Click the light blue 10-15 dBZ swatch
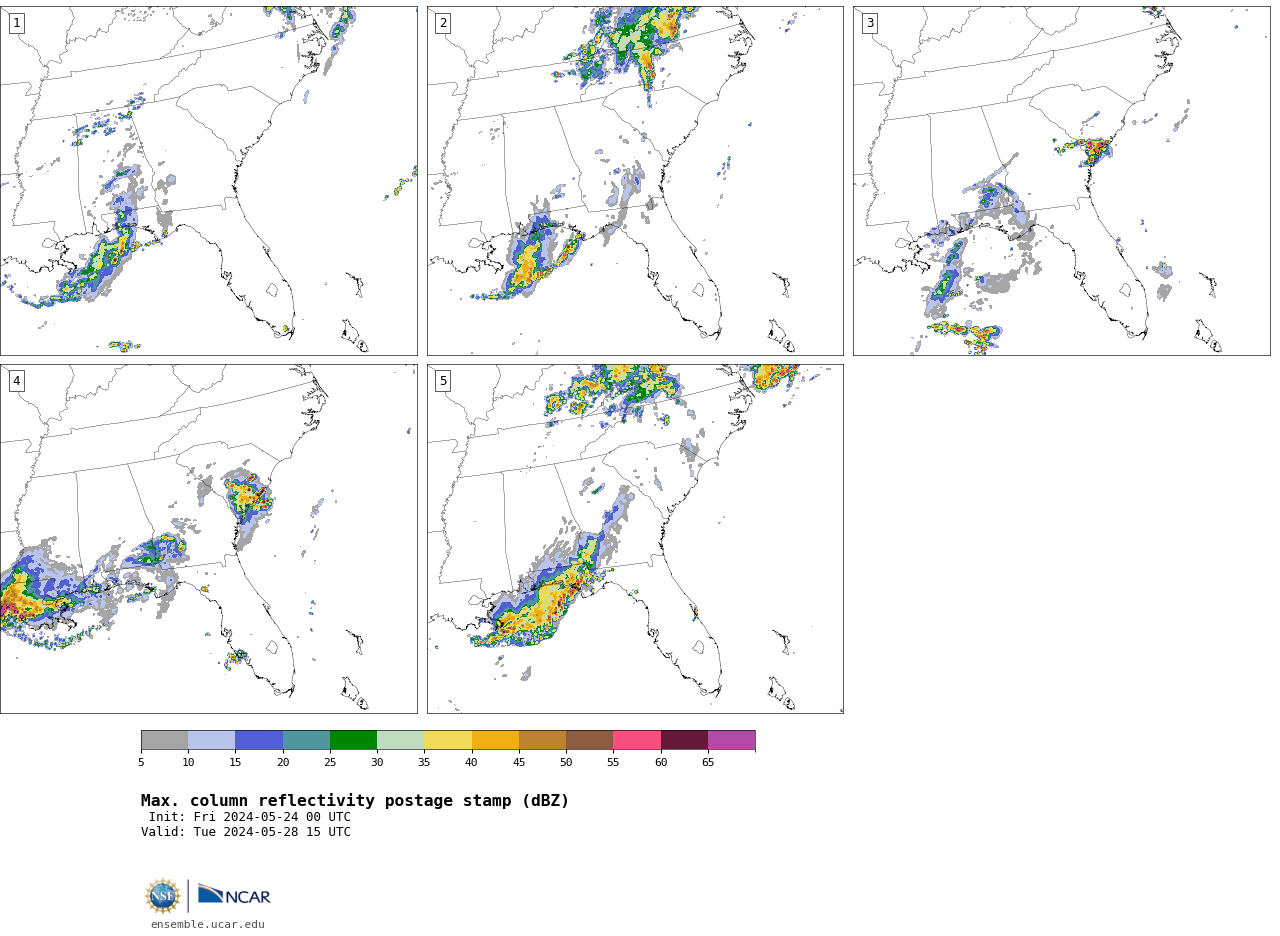The image size is (1280, 936). coord(212,740)
